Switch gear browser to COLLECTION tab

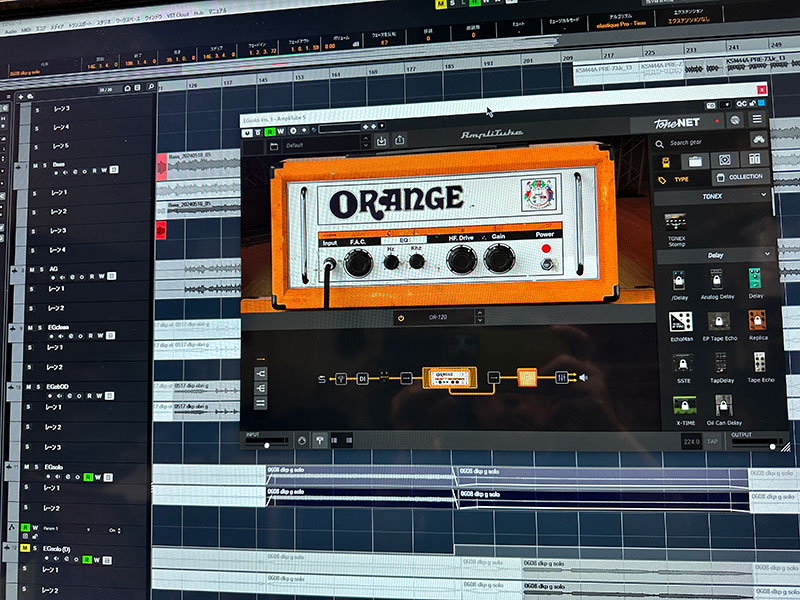pyautogui.click(x=740, y=177)
